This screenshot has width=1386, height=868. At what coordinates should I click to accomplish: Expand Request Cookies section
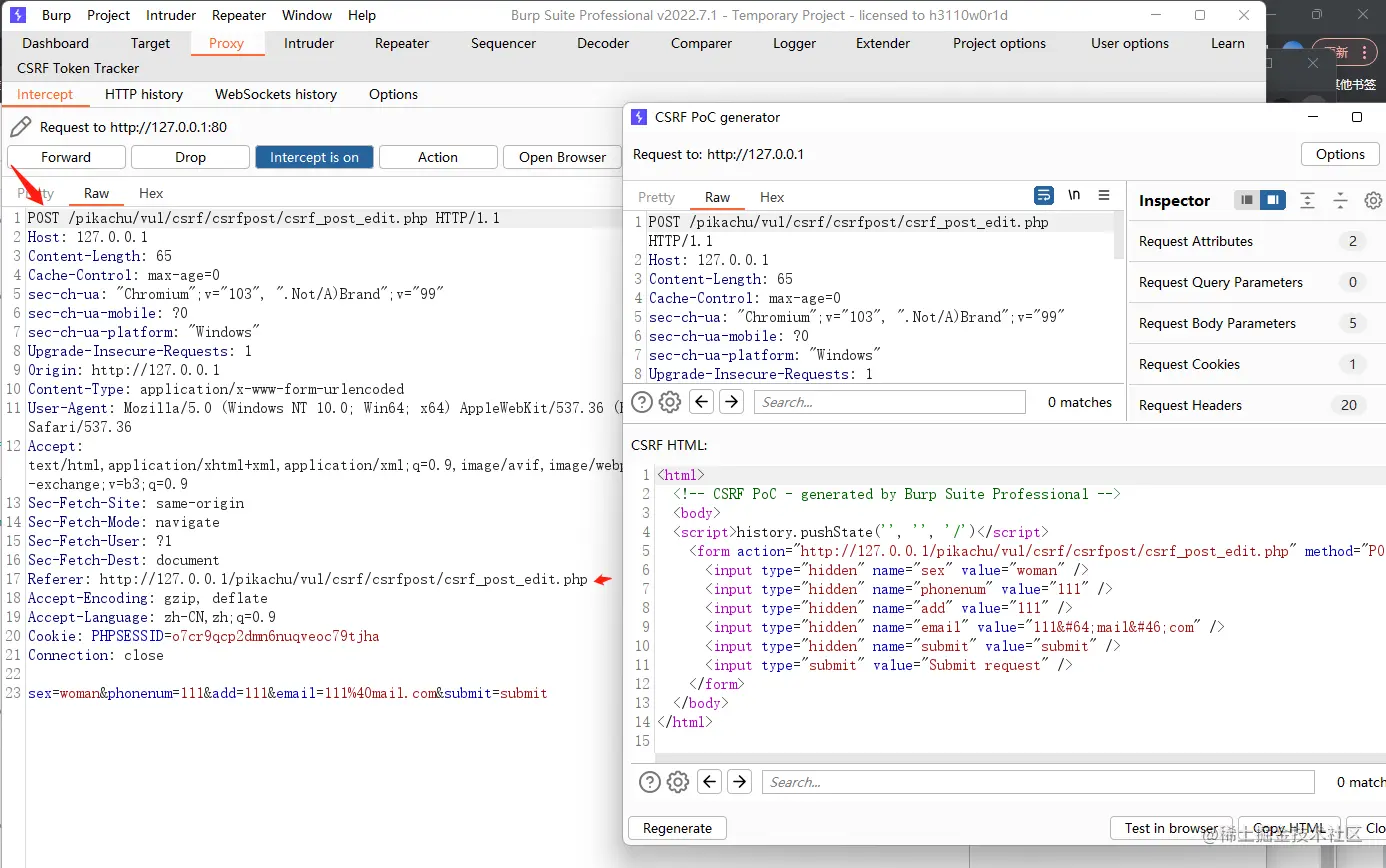pos(1257,364)
